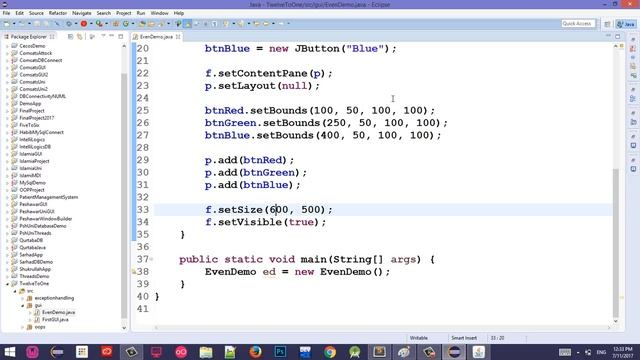
Task: Click warning marker on line 38
Action: click(x=134, y=271)
